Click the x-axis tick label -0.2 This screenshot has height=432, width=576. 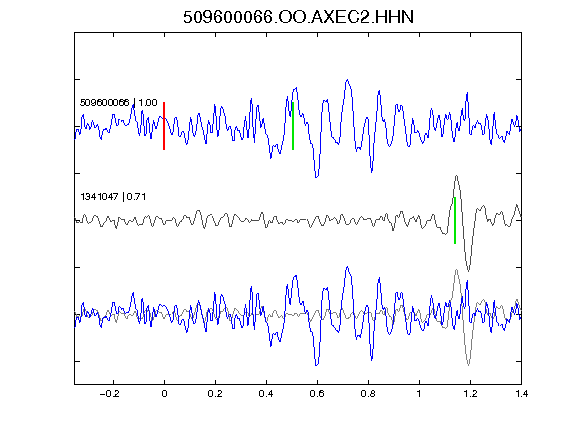click(x=109, y=394)
